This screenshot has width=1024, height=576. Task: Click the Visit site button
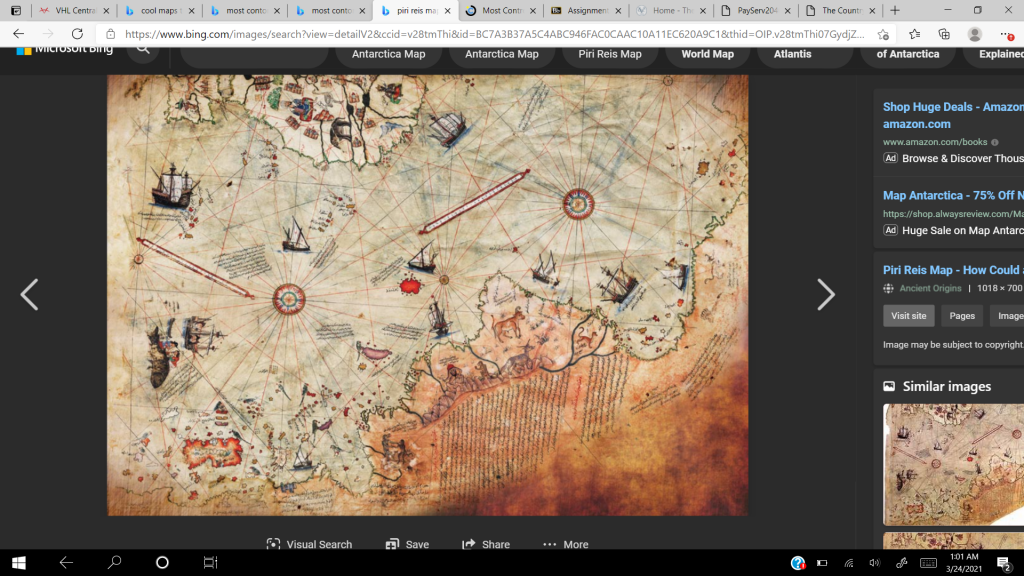click(x=908, y=315)
